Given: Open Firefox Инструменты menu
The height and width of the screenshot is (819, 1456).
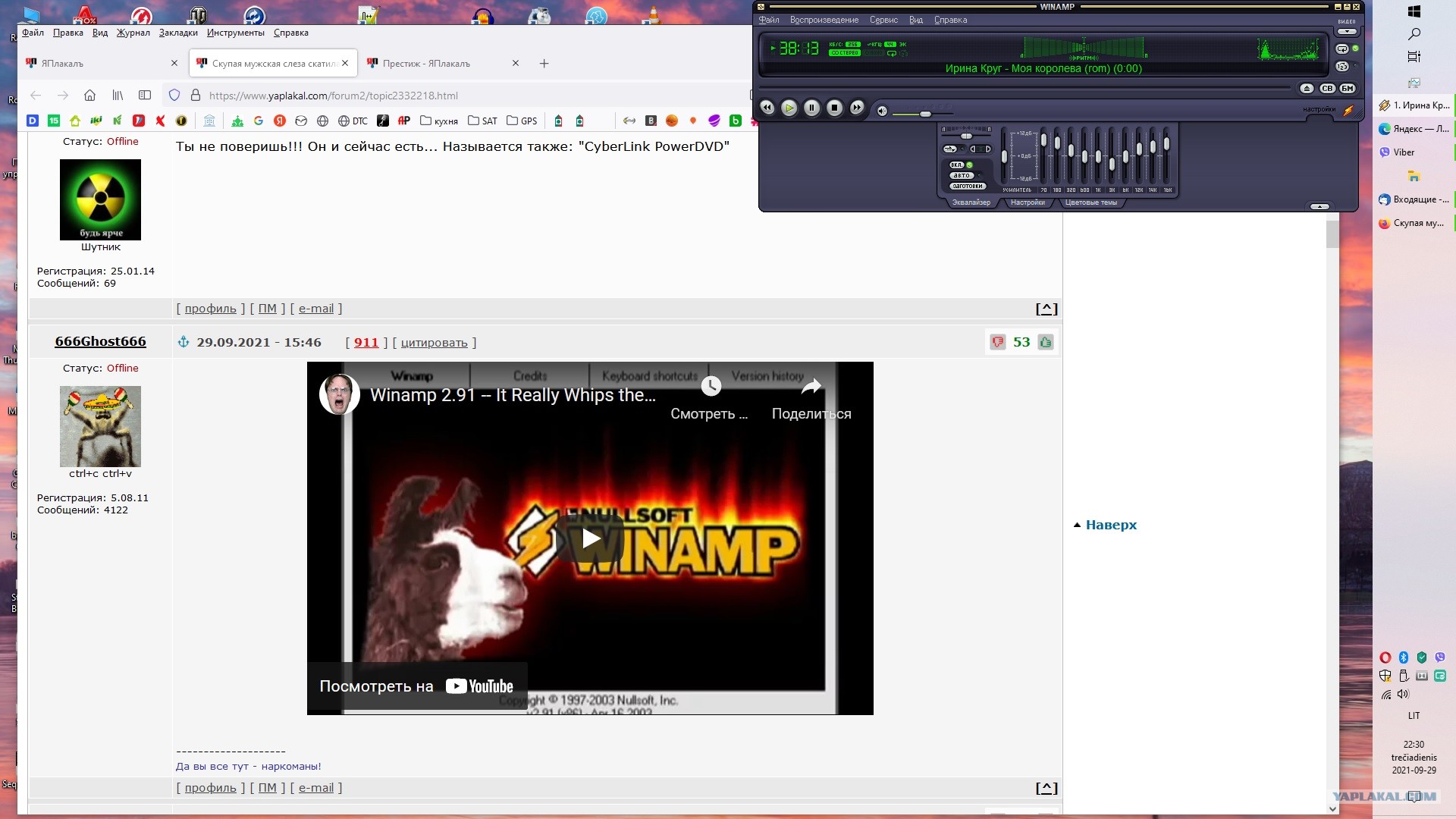Looking at the screenshot, I should [236, 33].
